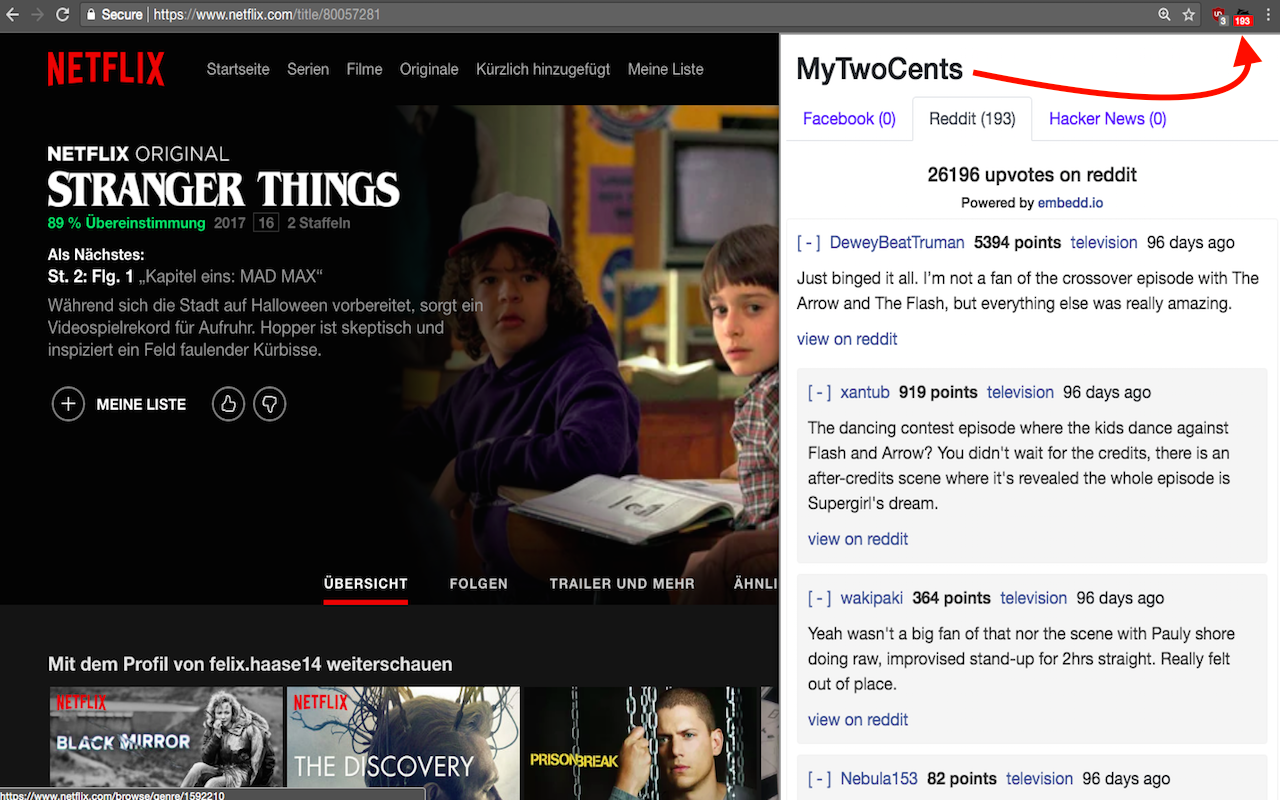The height and width of the screenshot is (800, 1280).
Task: Open the TRAILER UND MEHR tab
Action: point(622,583)
